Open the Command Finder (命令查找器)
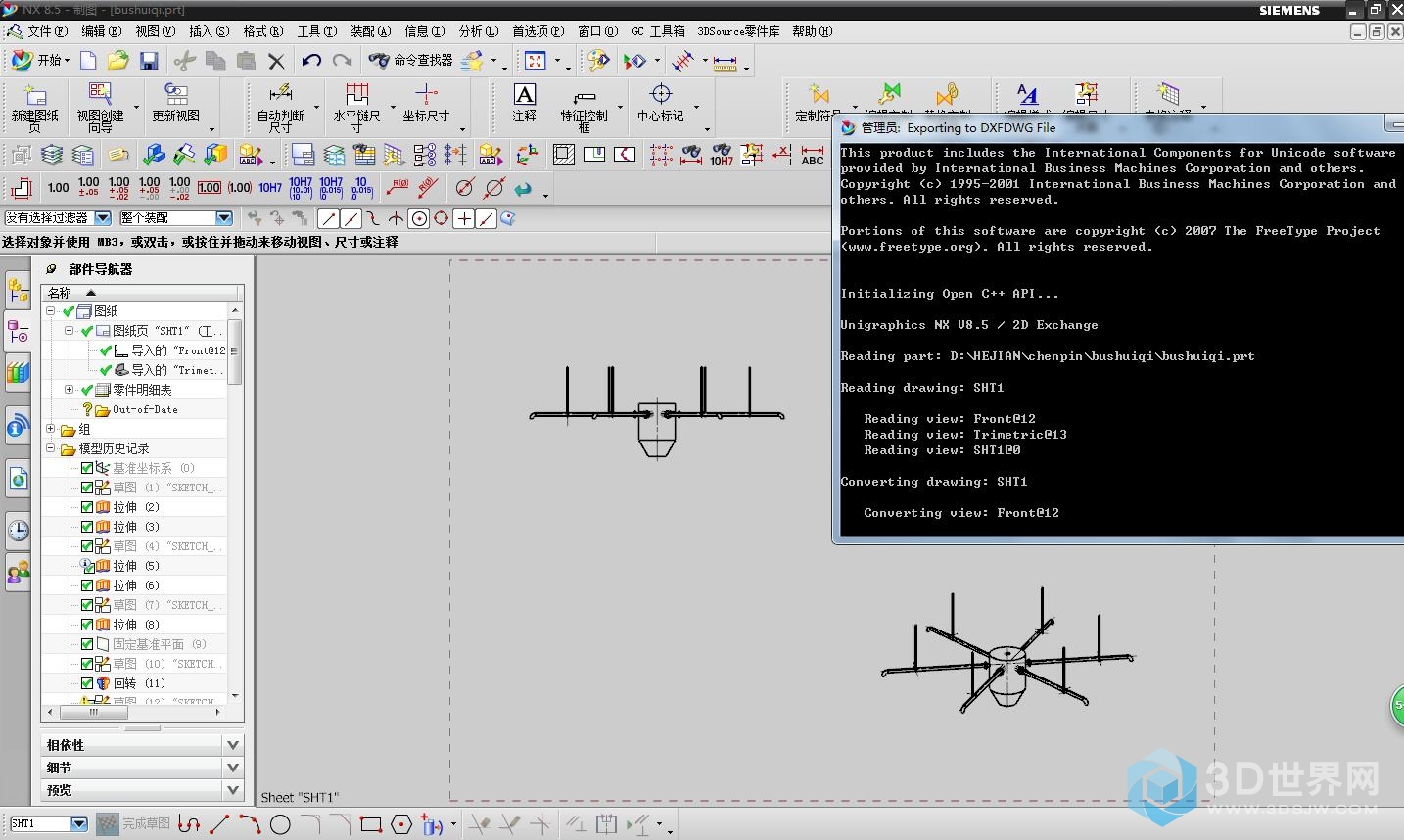This screenshot has width=1404, height=840. click(410, 61)
